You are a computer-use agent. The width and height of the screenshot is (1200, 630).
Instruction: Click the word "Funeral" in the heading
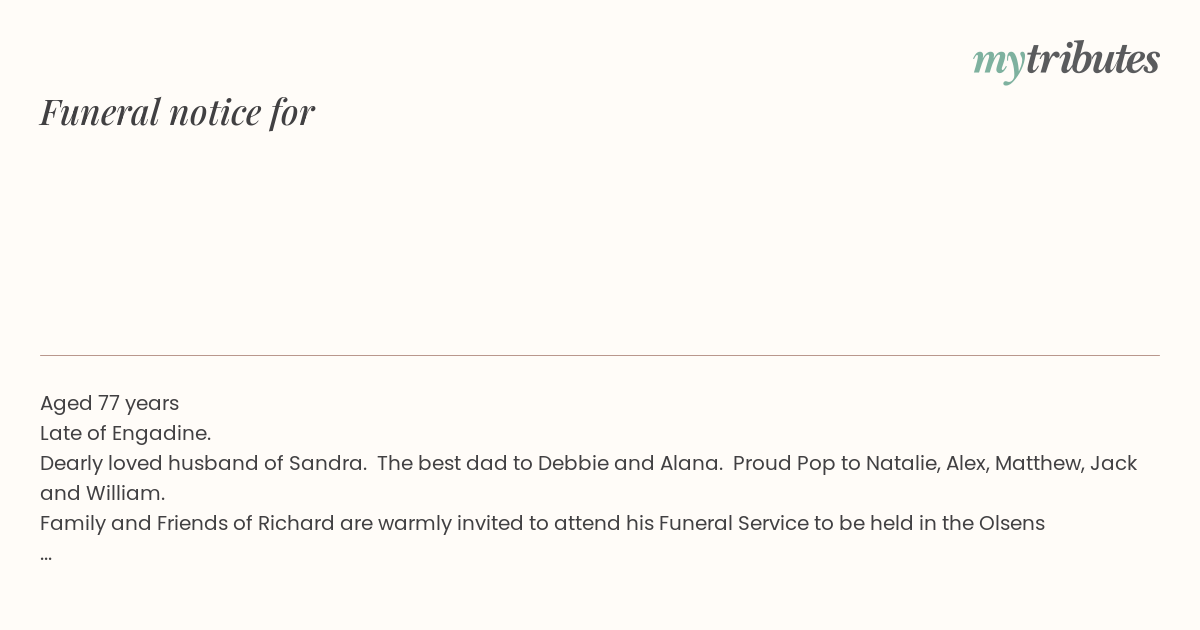tap(100, 112)
